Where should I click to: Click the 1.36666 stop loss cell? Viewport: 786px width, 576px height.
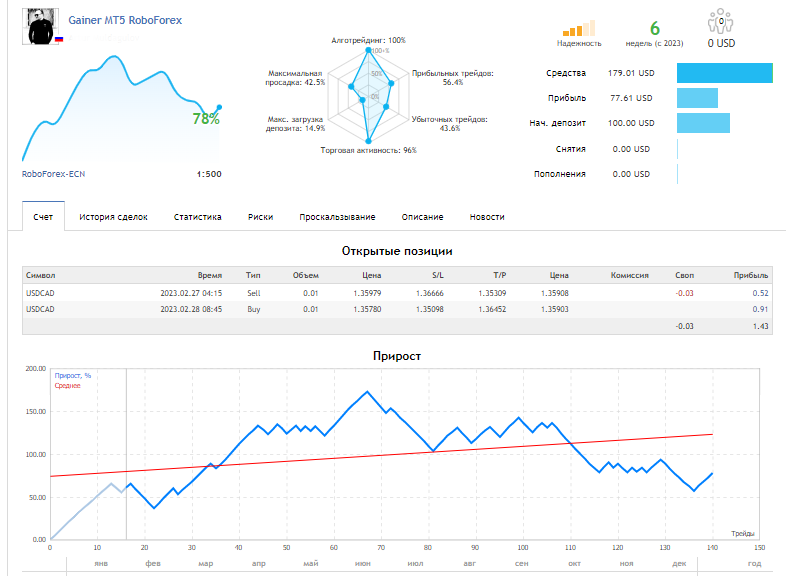[430, 293]
